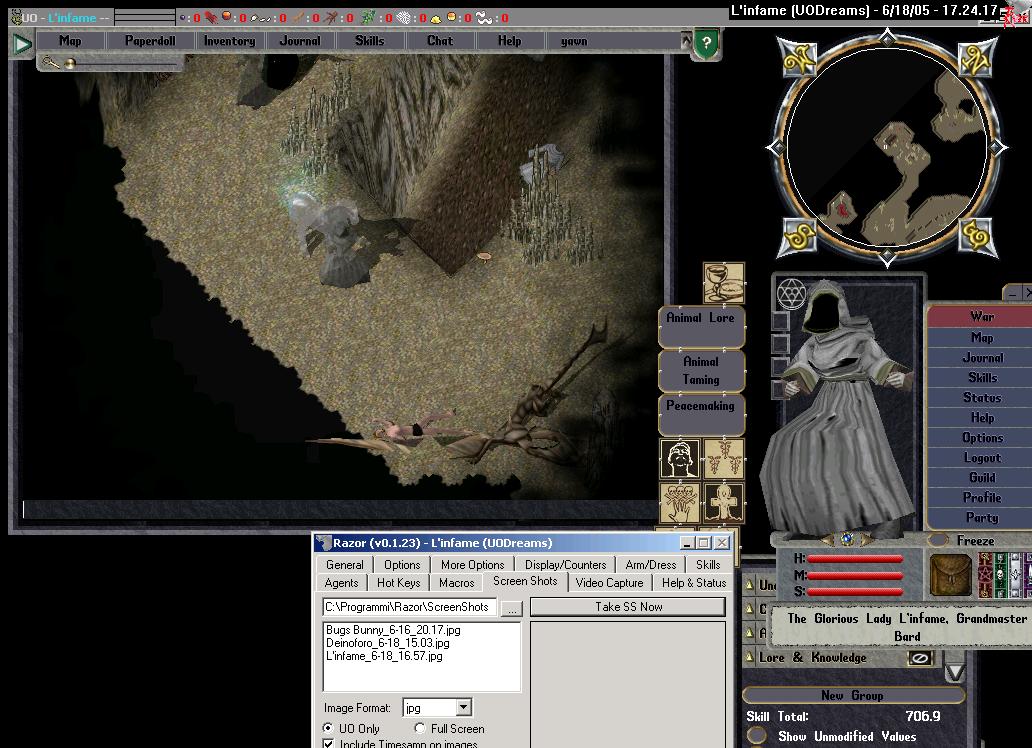Click the E compass corner on the radar
1032x748 pixels.
tap(975, 236)
